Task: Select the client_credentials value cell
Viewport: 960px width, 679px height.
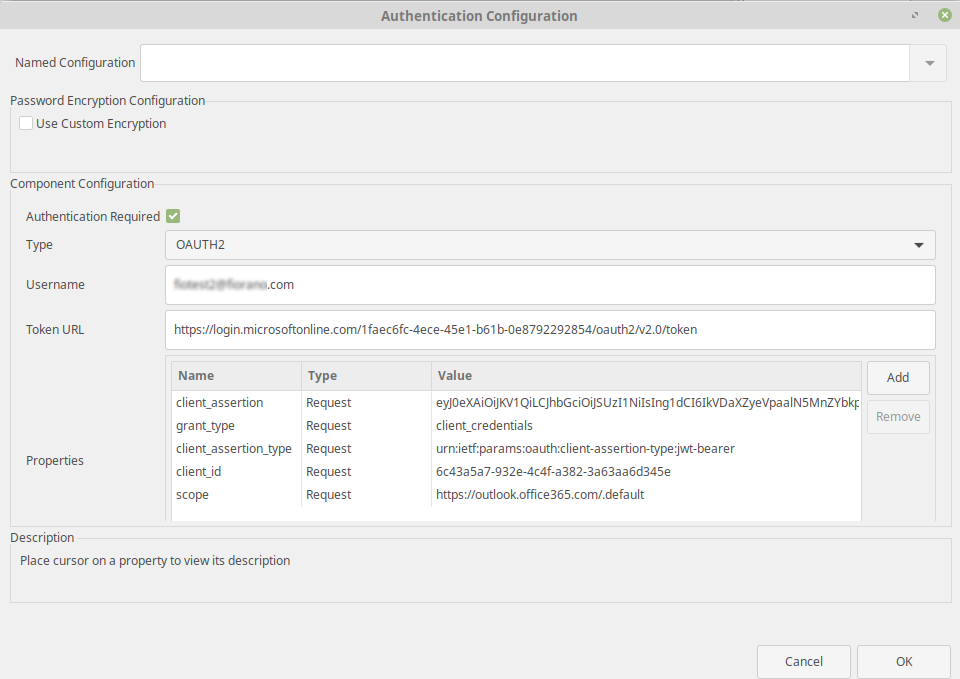Action: coord(484,426)
